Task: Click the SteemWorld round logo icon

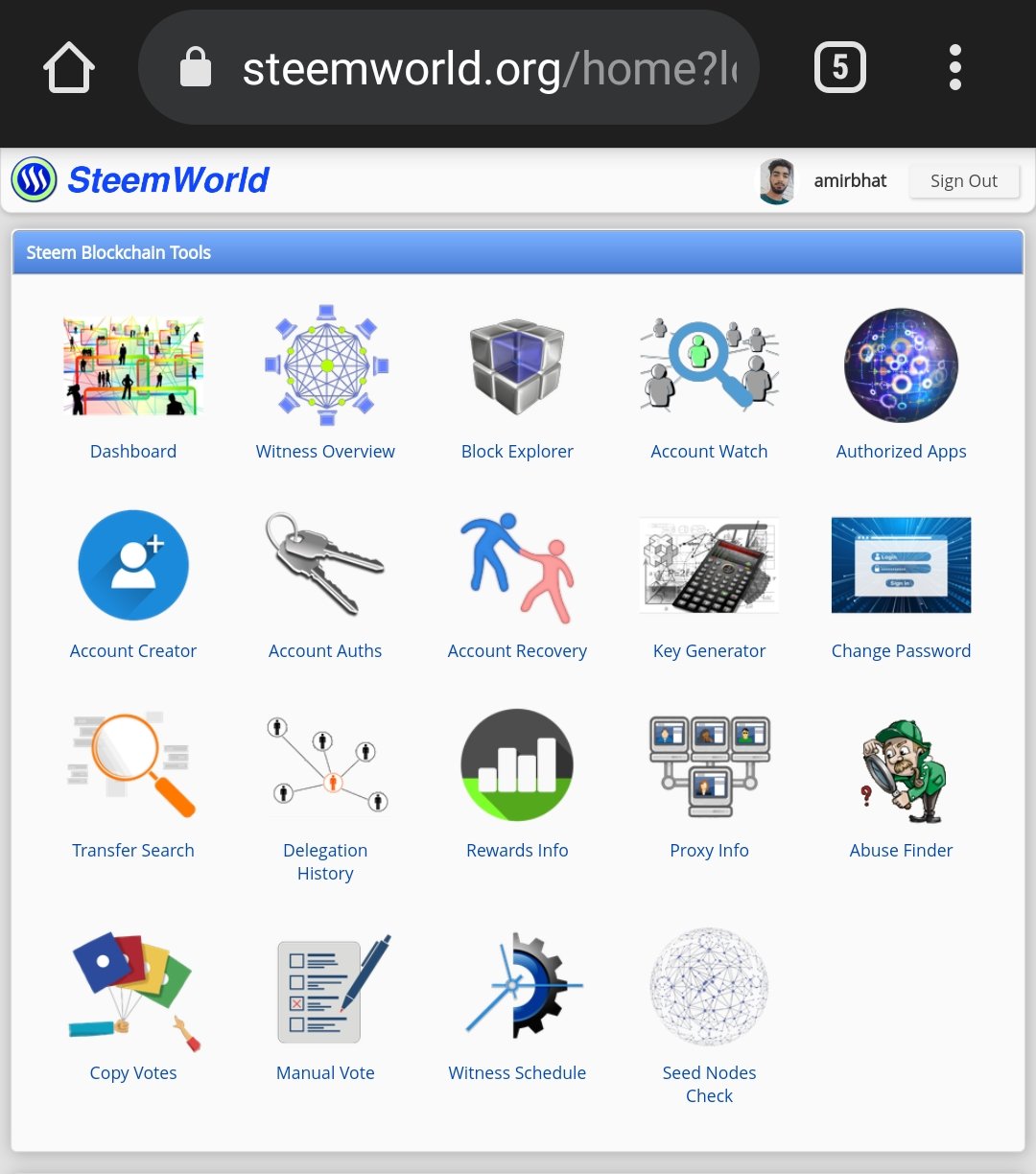Action: click(35, 179)
